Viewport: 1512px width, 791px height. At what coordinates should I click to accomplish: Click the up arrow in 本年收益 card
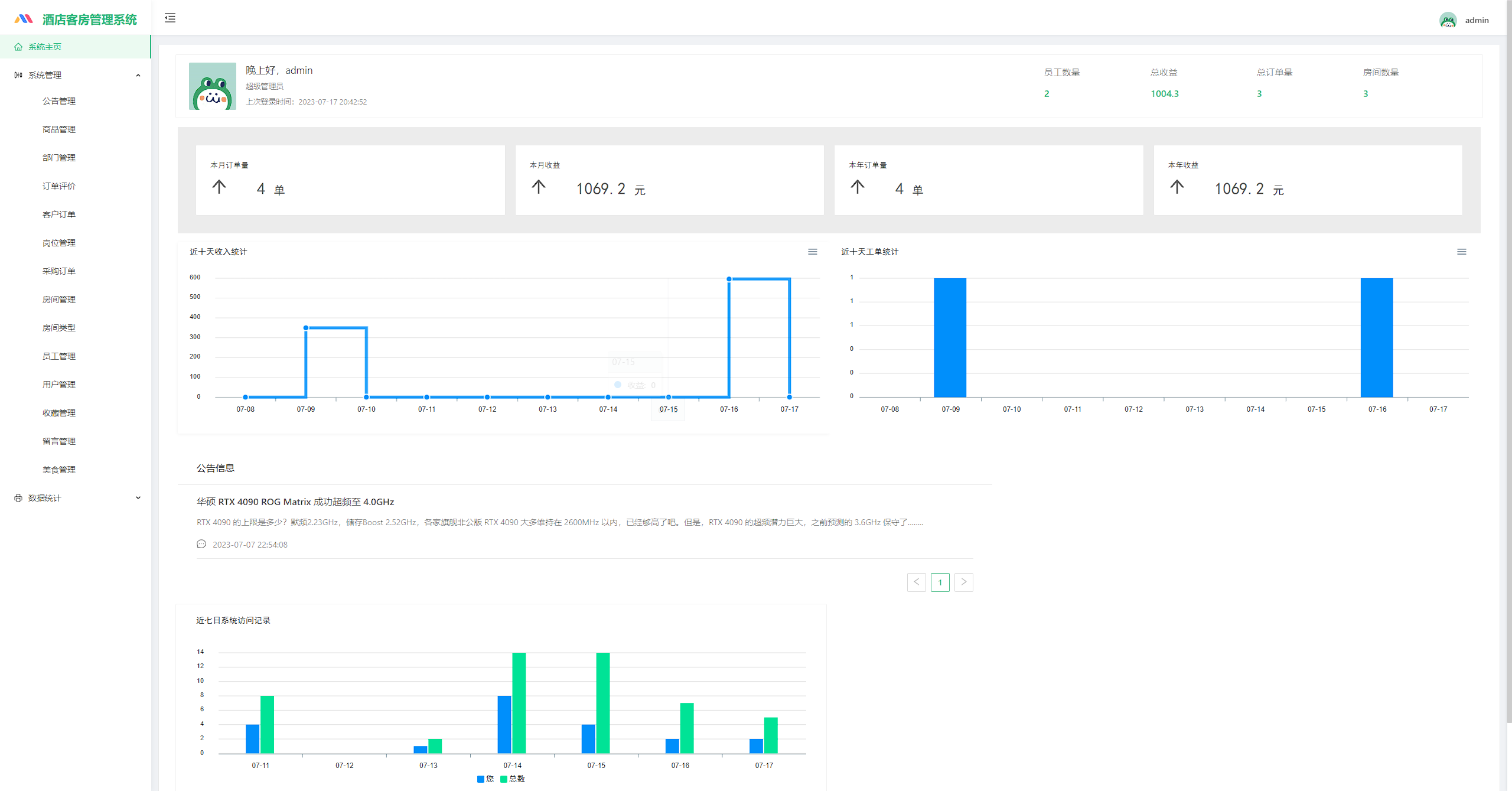[1177, 187]
